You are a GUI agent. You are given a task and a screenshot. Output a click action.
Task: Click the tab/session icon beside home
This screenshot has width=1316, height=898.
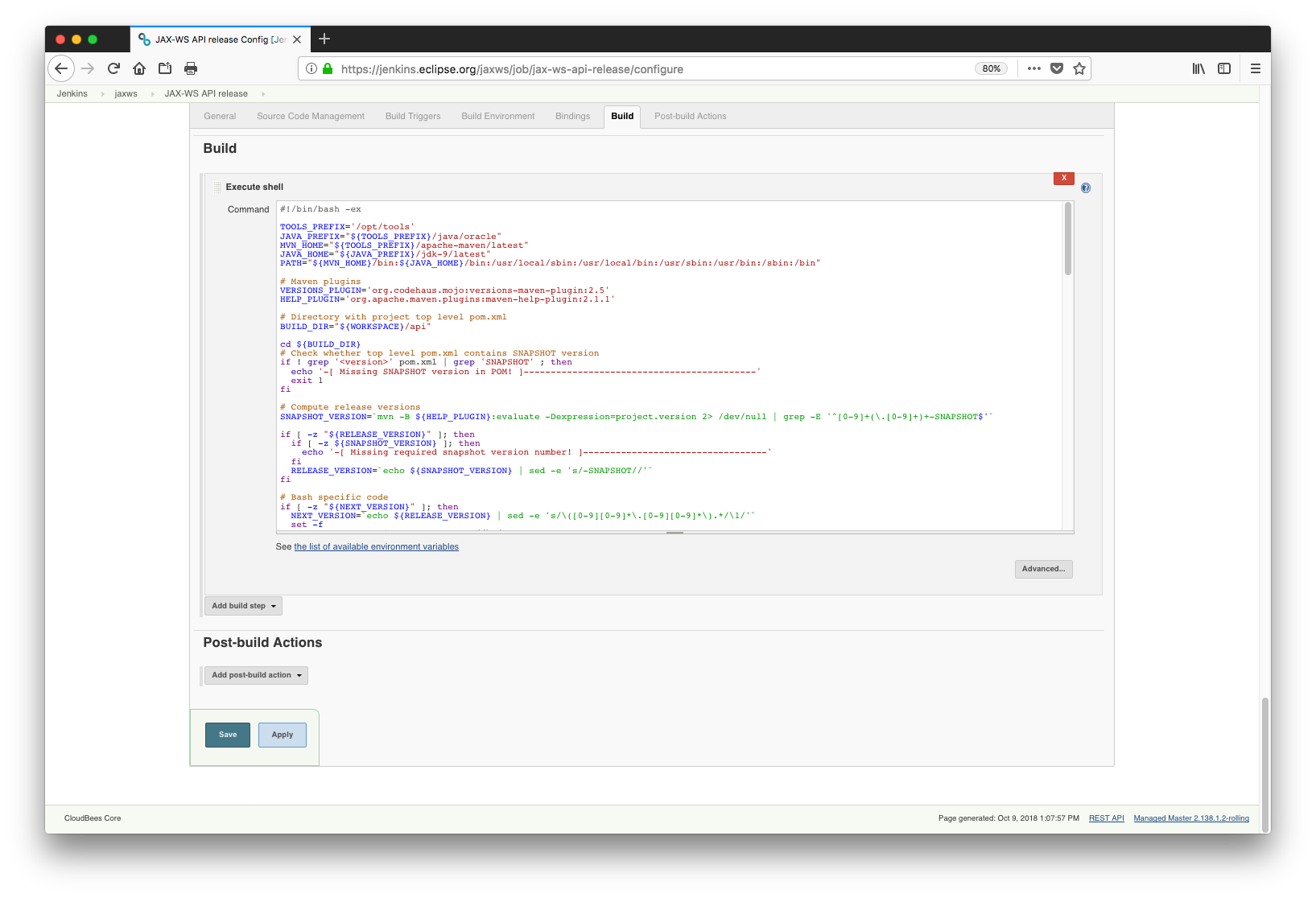click(x=165, y=68)
